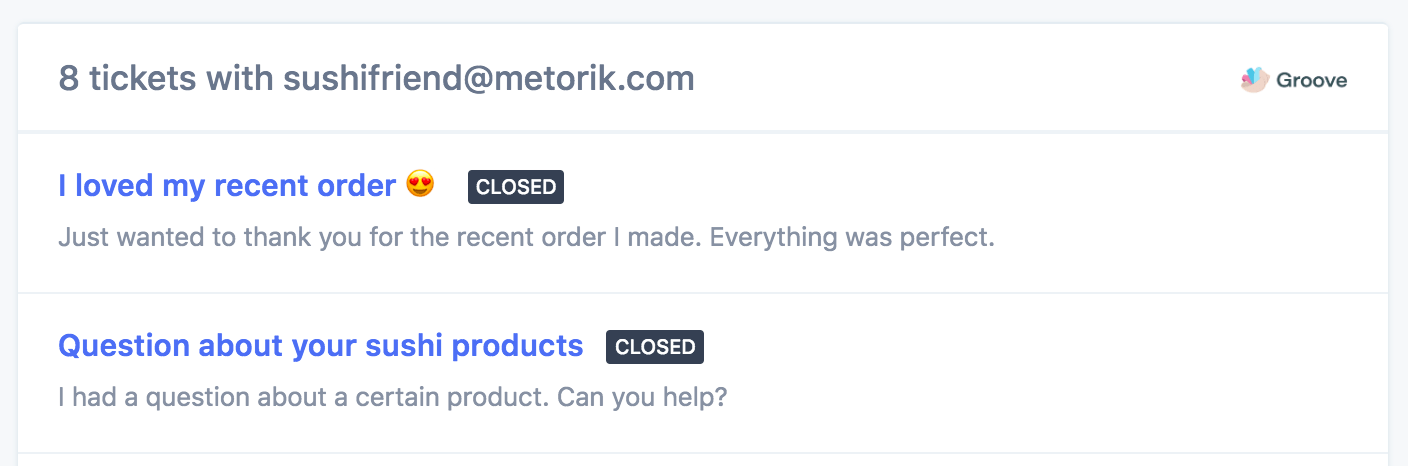Click the '8 tickets with' header text
This screenshot has width=1408, height=466.
point(166,78)
